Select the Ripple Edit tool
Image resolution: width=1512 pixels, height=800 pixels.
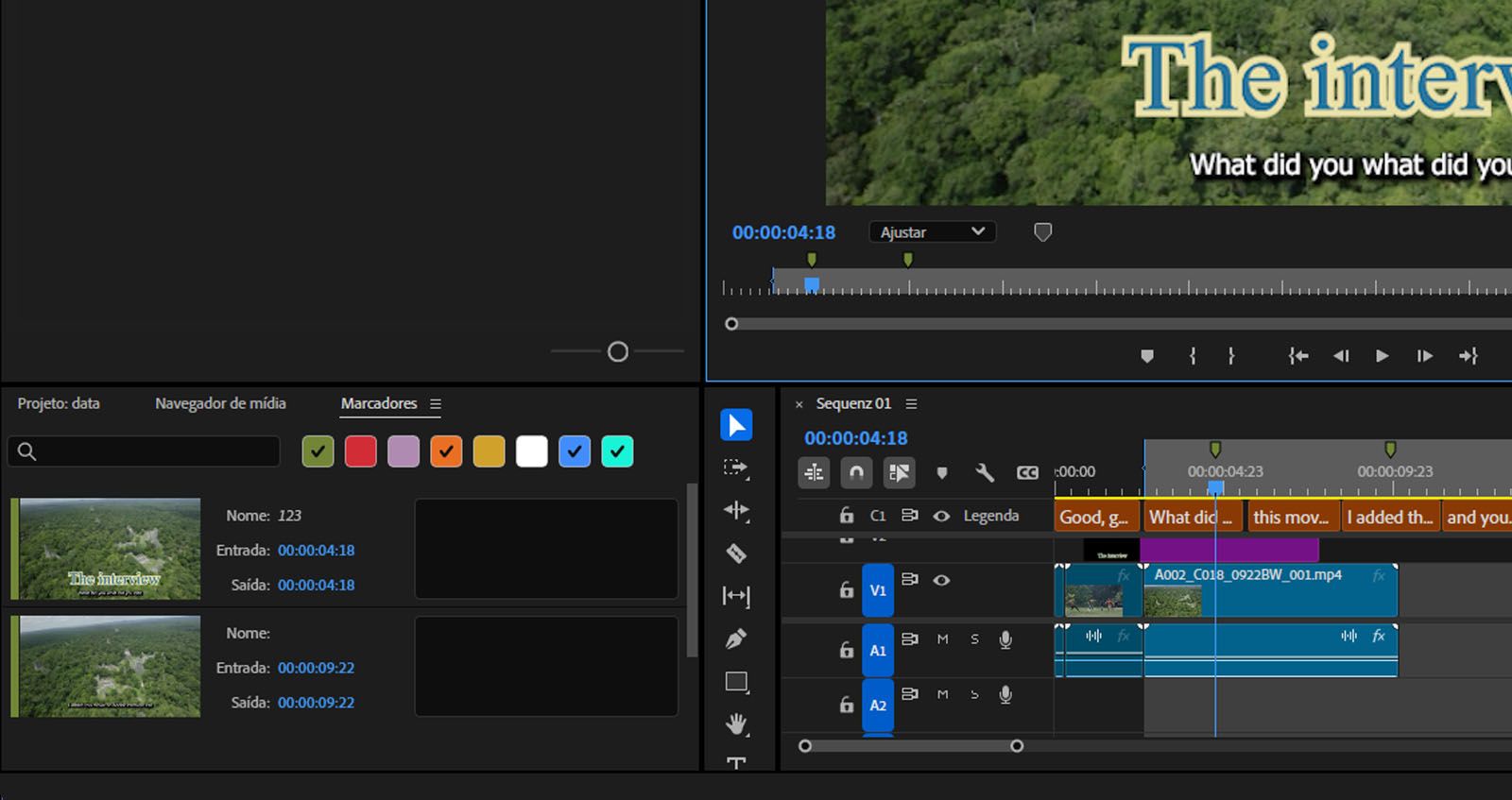click(736, 511)
